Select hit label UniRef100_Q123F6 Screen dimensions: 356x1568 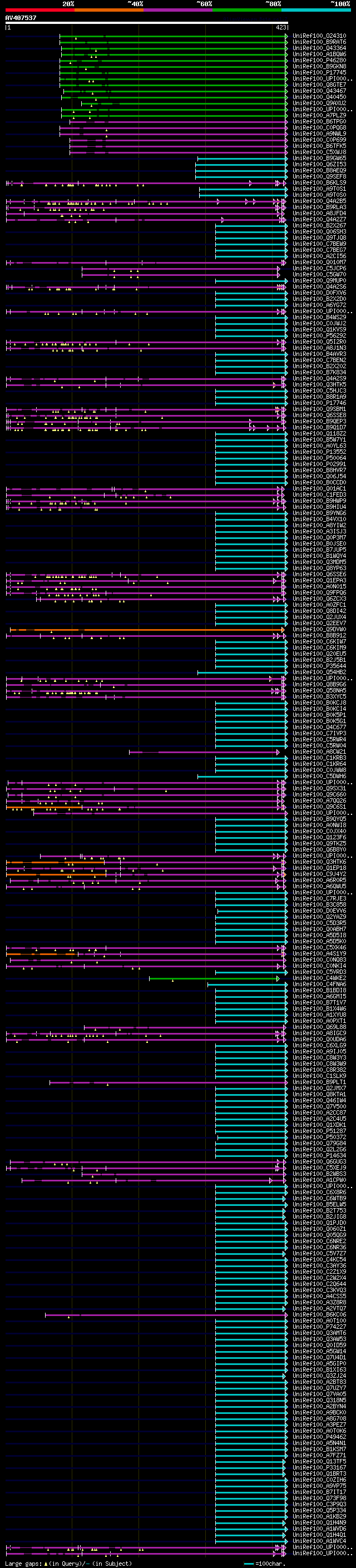[319, 838]
